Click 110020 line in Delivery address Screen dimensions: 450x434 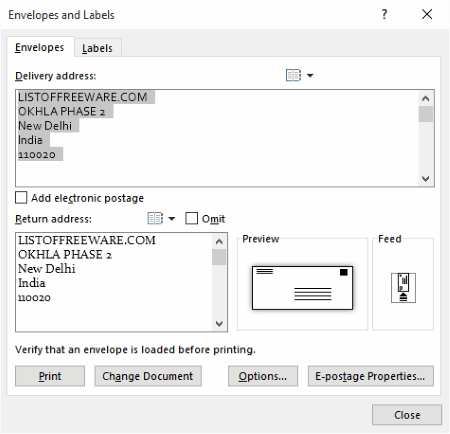37,154
